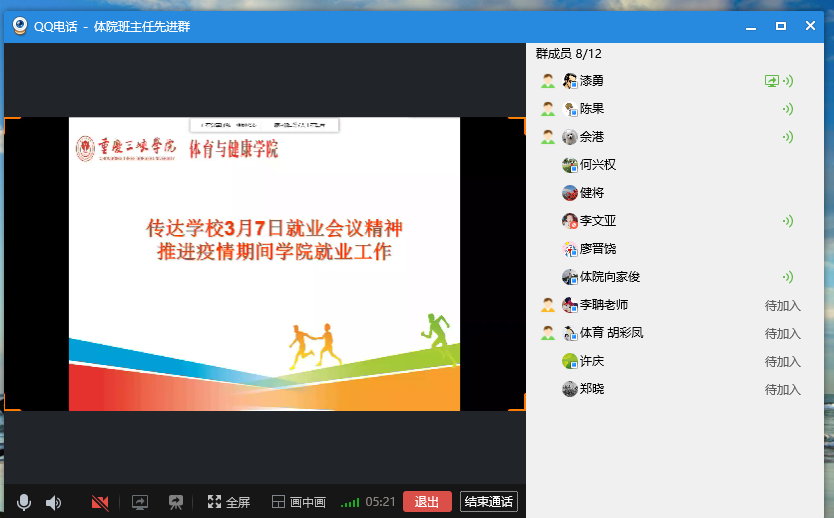The width and height of the screenshot is (834, 518).
Task: Click the admin badge beside 李聃老师
Action: pyautogui.click(x=547, y=305)
